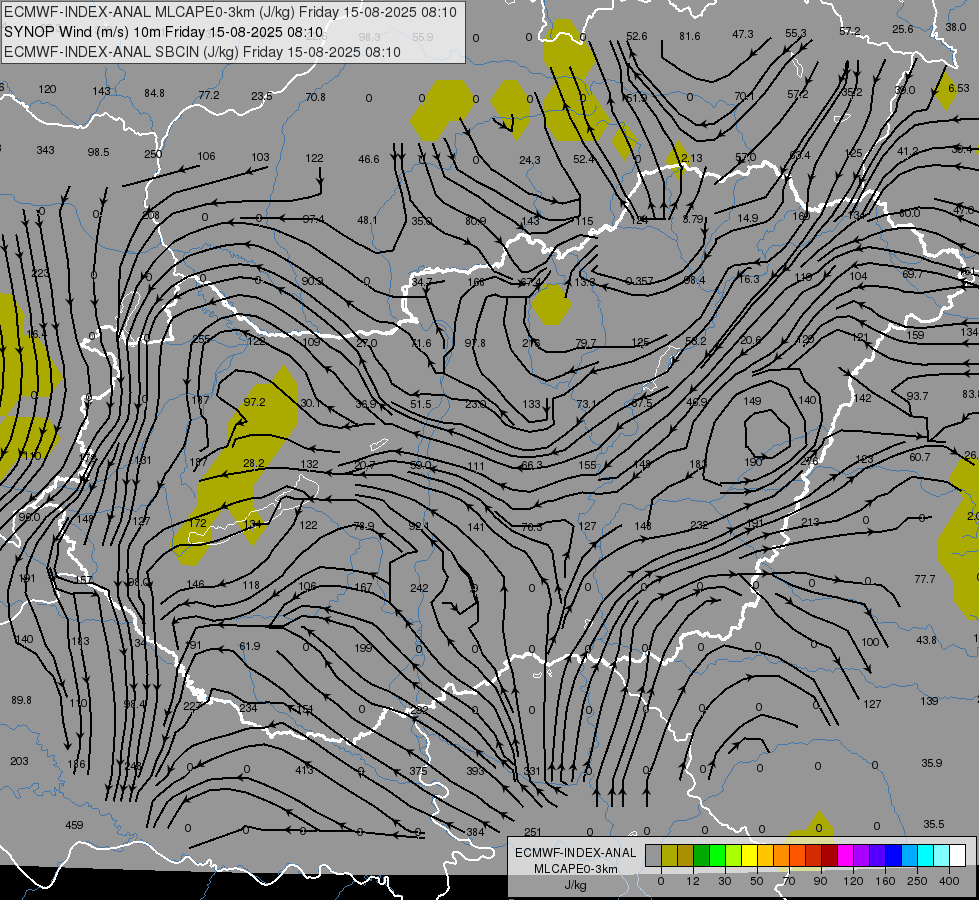Click the map value 43.8
The height and width of the screenshot is (900, 979).
pyautogui.click(x=927, y=640)
